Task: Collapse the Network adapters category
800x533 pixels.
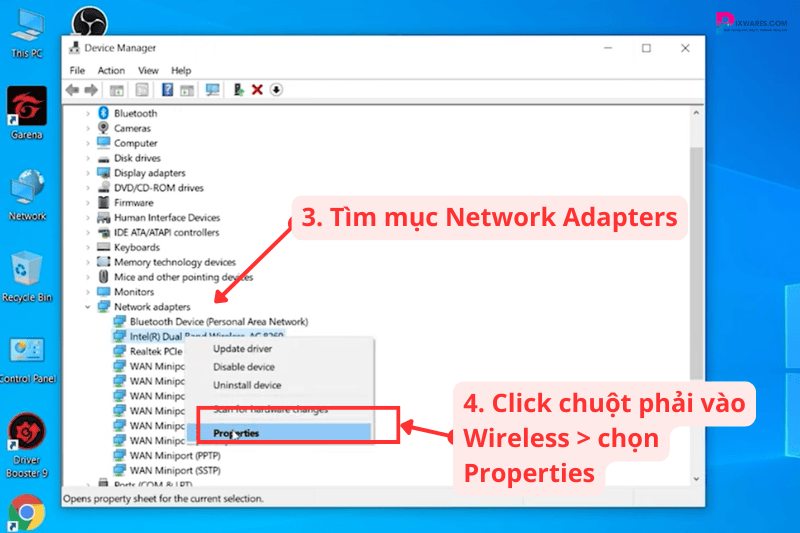Action: tap(88, 307)
